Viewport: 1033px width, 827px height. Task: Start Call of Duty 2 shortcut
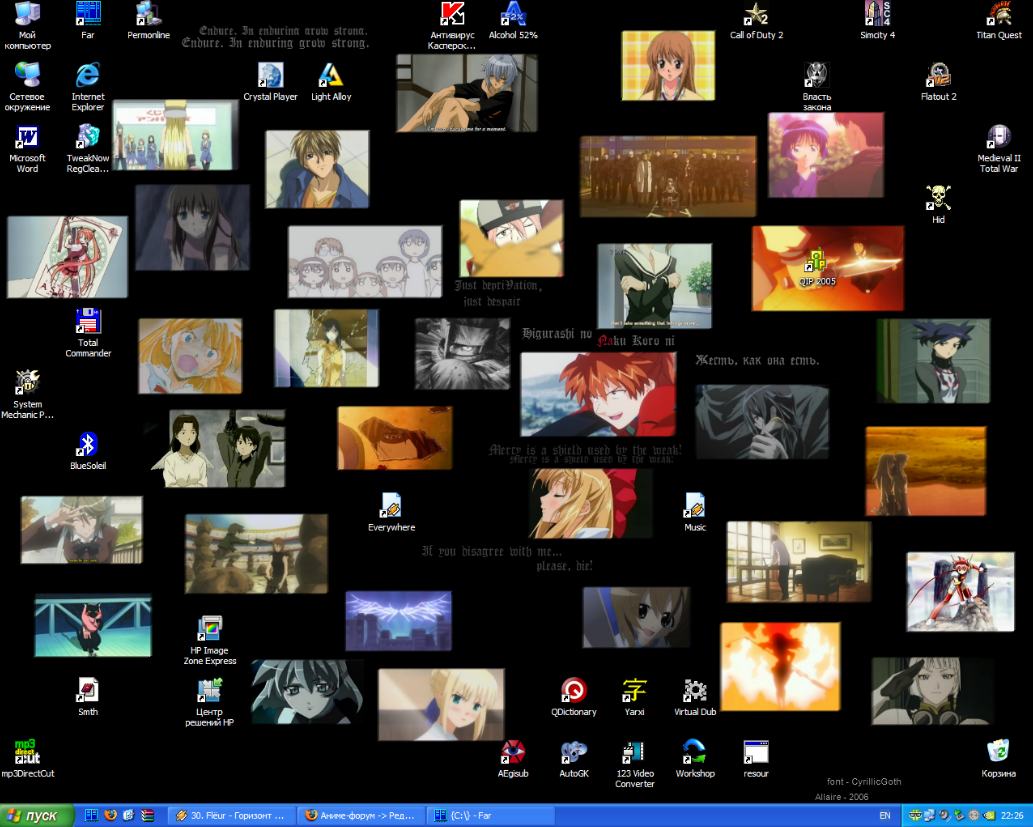756,21
